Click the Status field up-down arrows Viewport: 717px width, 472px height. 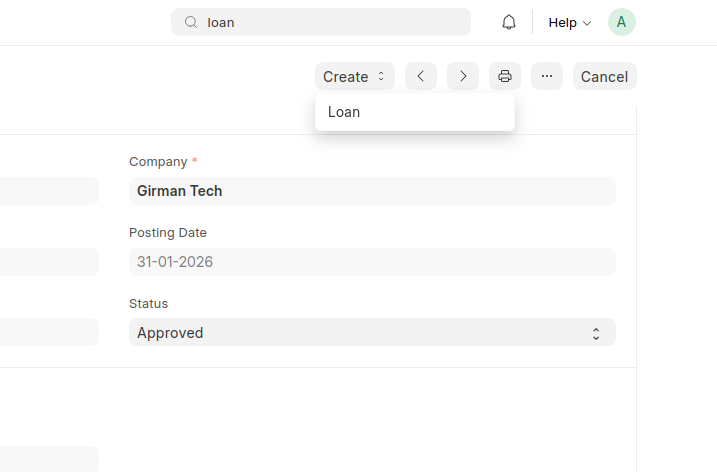click(596, 333)
